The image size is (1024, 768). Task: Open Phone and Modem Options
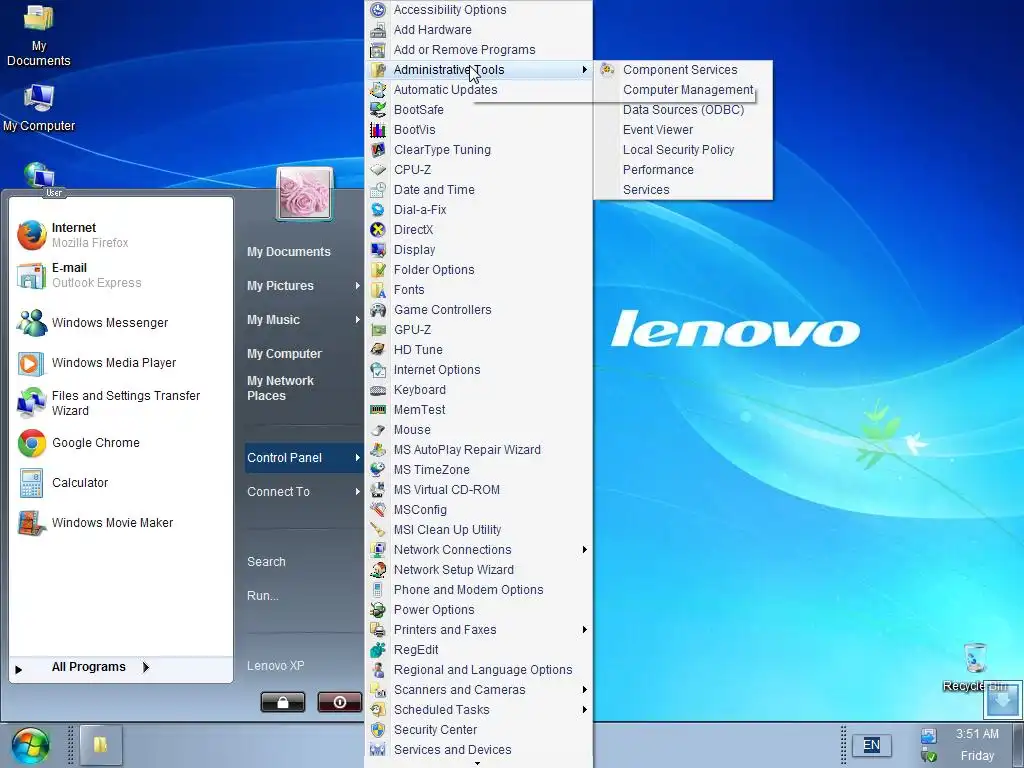pos(479,590)
